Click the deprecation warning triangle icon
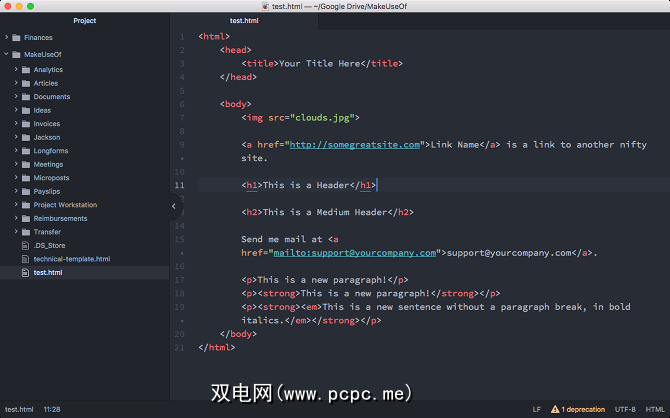670x418 pixels. 554,410
